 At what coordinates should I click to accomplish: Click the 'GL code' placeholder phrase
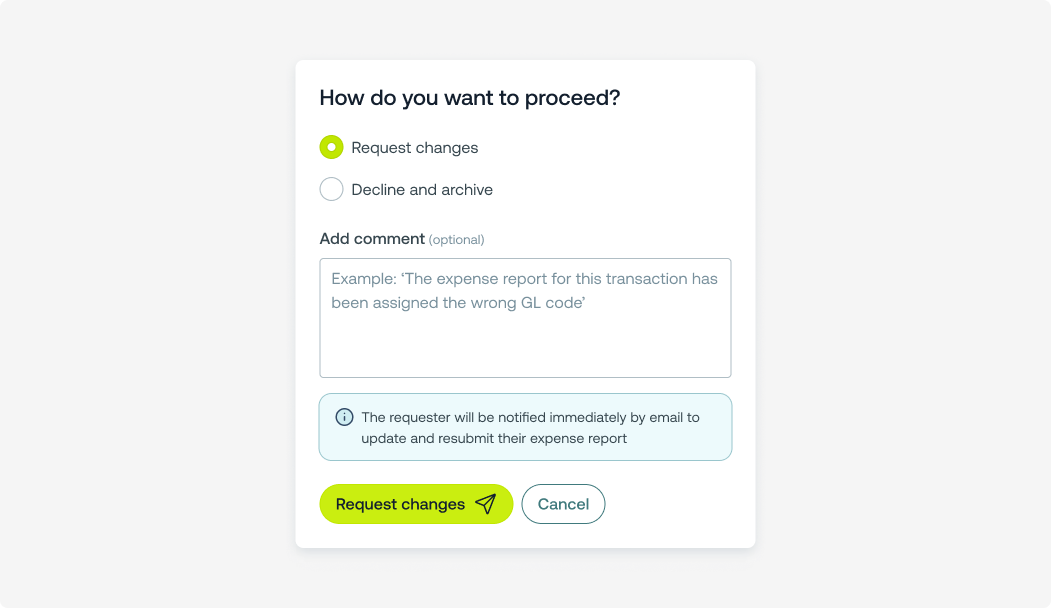pos(554,302)
